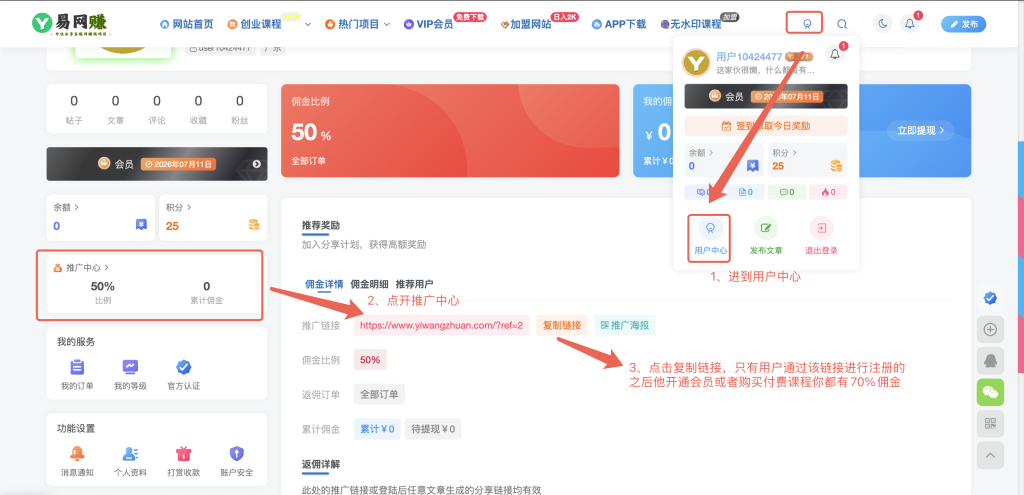Open the notification bell in user popup

(x=835, y=54)
